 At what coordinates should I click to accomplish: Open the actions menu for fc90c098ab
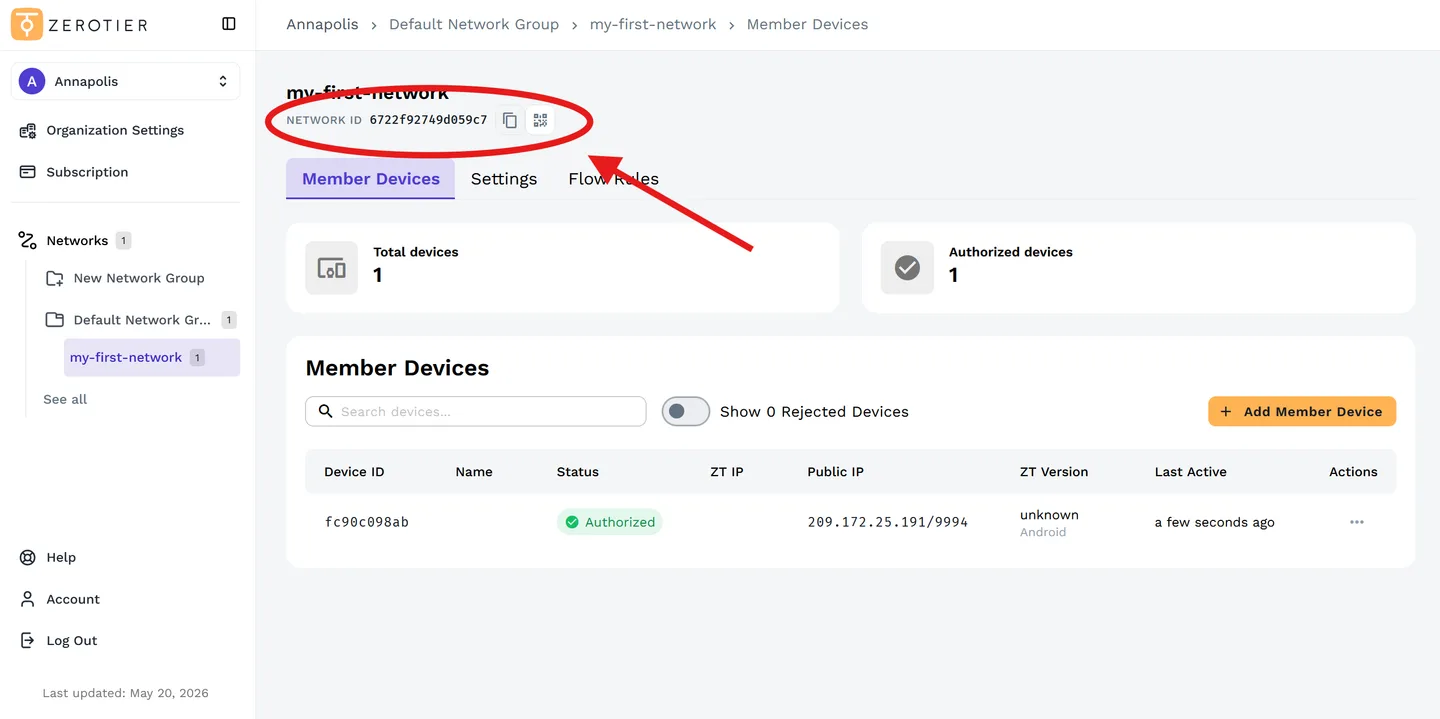tap(1357, 522)
